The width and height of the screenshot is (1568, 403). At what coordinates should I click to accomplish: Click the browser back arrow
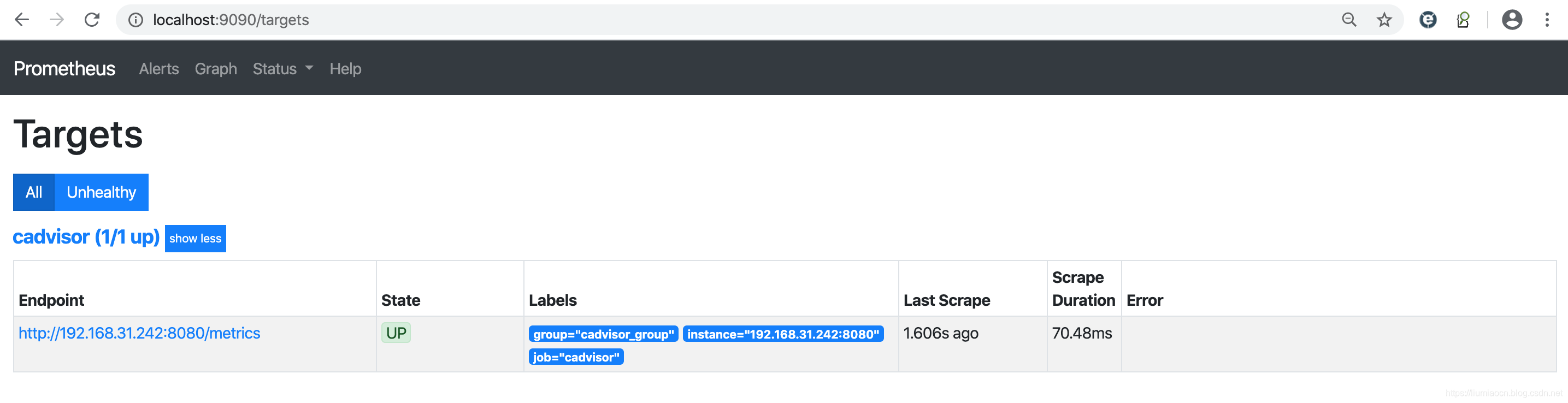tap(22, 20)
